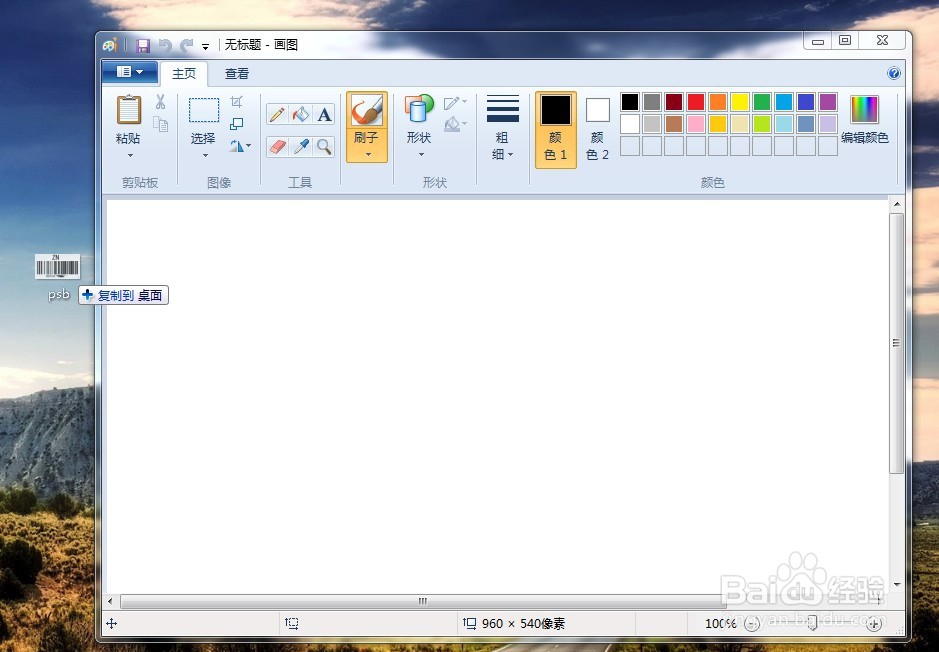Select the Fill with color bucket tool

point(301,114)
